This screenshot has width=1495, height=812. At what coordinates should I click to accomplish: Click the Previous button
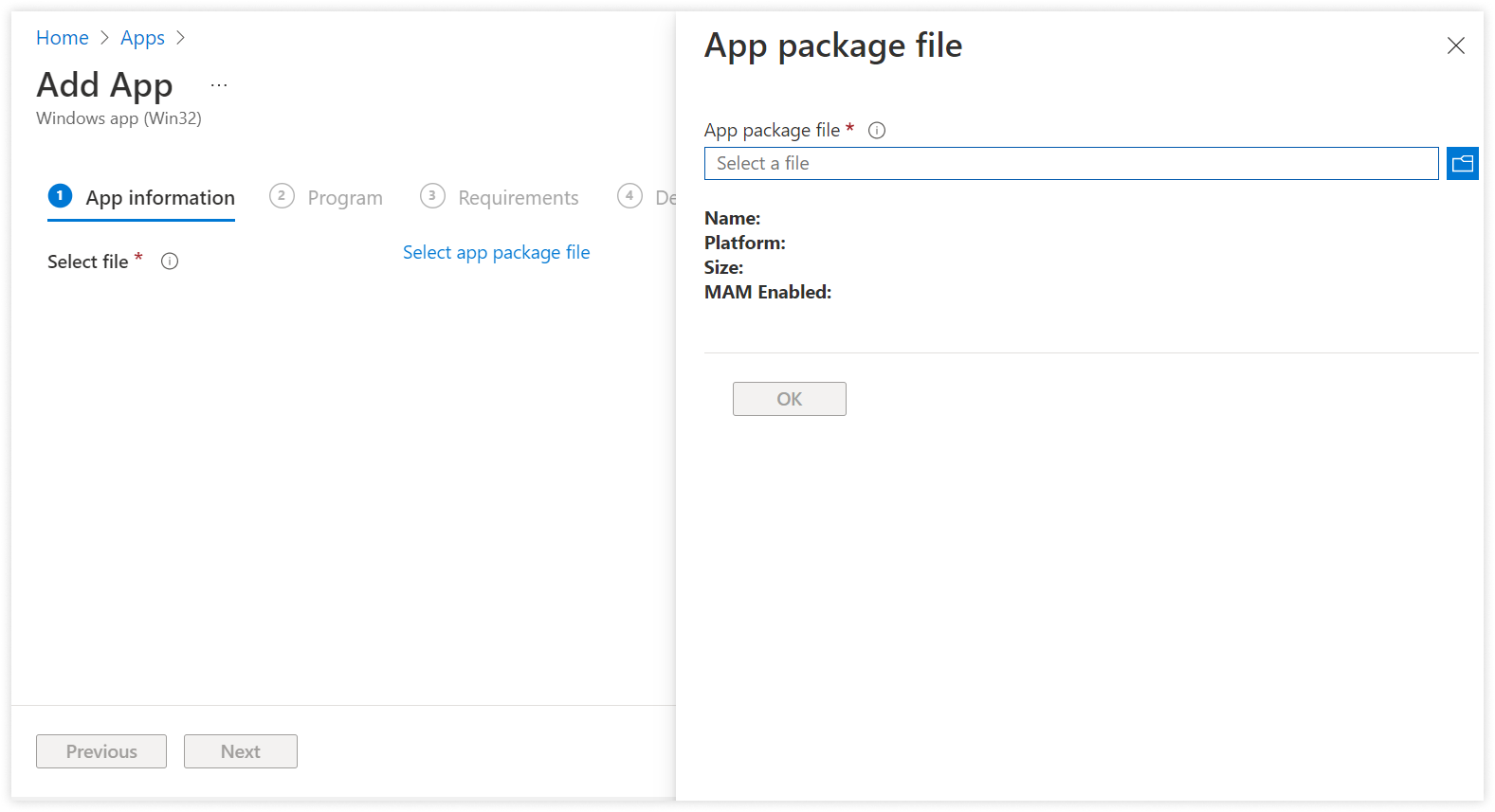[x=101, y=751]
